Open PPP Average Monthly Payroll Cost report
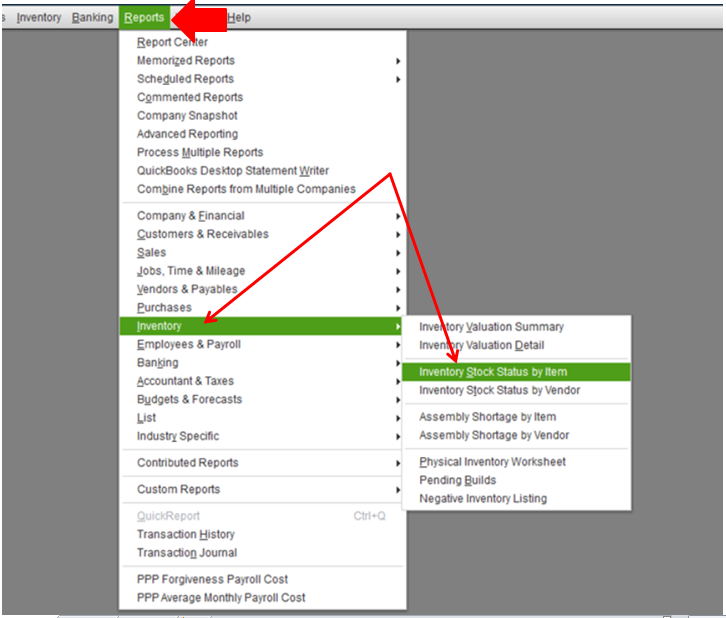This screenshot has width=726, height=618. 263,598
